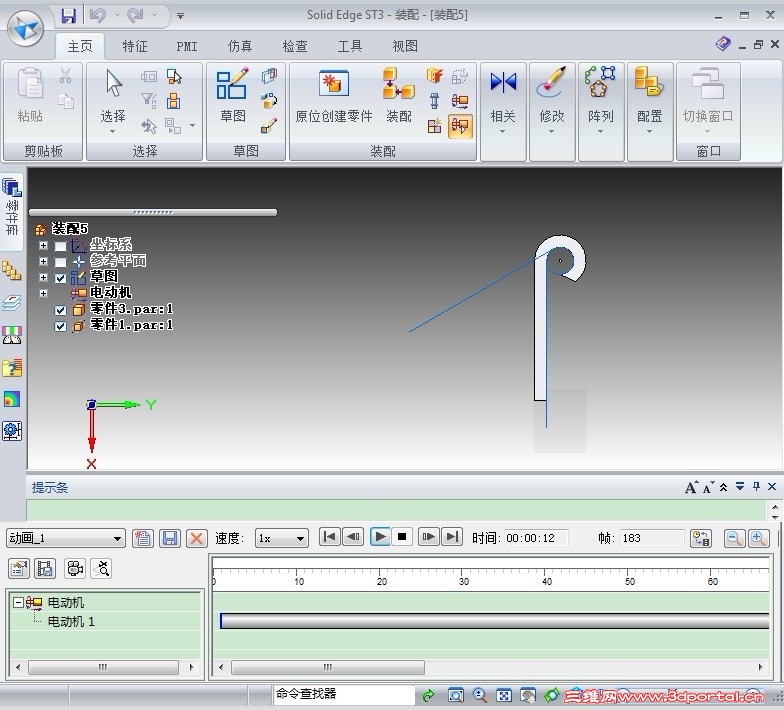Open the engineering reference gear sidebar icon

[x=12, y=430]
